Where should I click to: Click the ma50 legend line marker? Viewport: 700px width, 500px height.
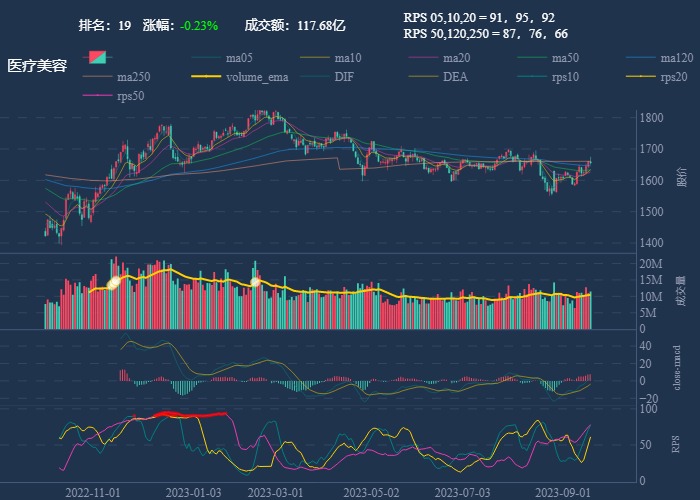pos(530,57)
